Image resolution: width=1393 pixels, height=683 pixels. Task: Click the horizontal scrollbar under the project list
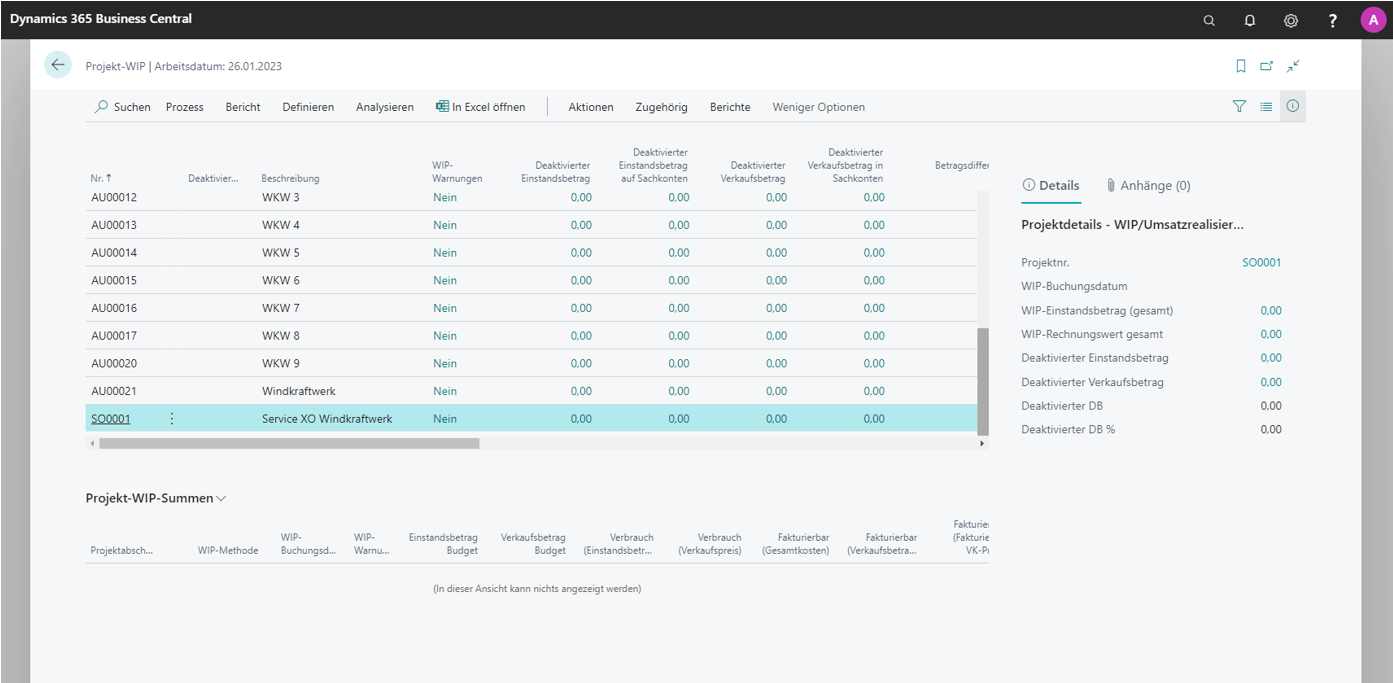coord(289,443)
